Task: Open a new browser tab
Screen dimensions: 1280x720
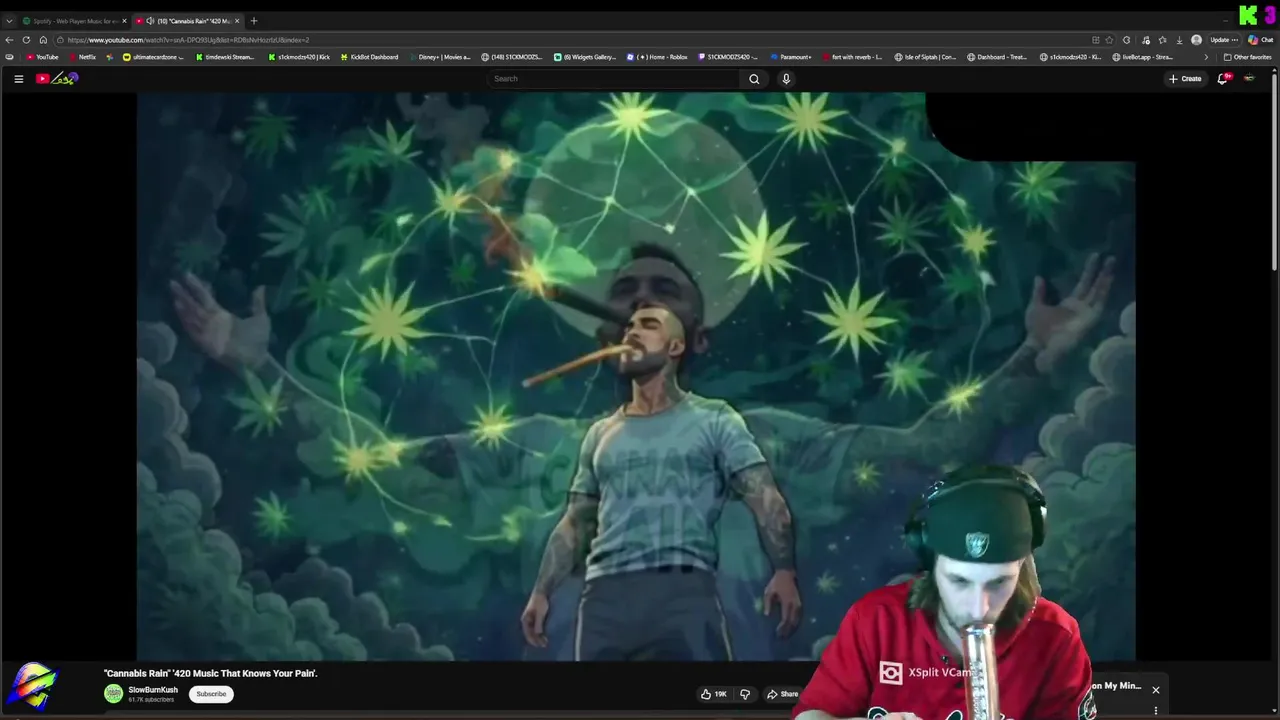Action: tap(254, 21)
